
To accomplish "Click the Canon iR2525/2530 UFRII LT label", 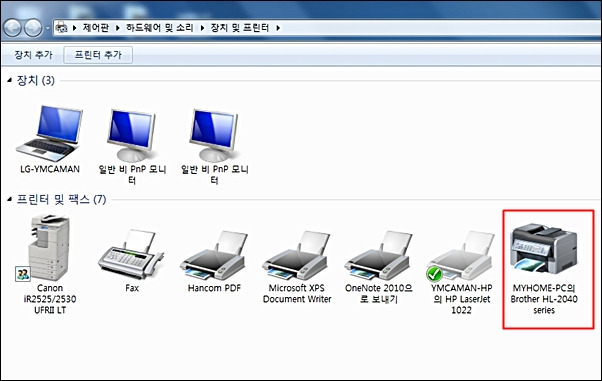I will pyautogui.click(x=50, y=299).
